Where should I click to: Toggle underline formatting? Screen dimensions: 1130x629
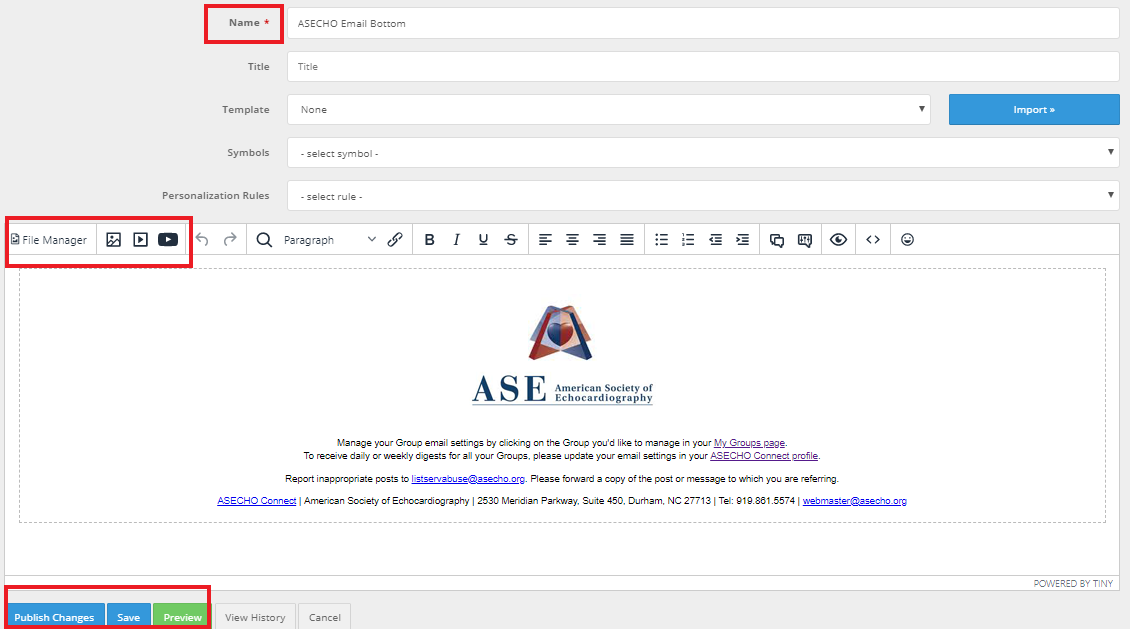tap(484, 240)
